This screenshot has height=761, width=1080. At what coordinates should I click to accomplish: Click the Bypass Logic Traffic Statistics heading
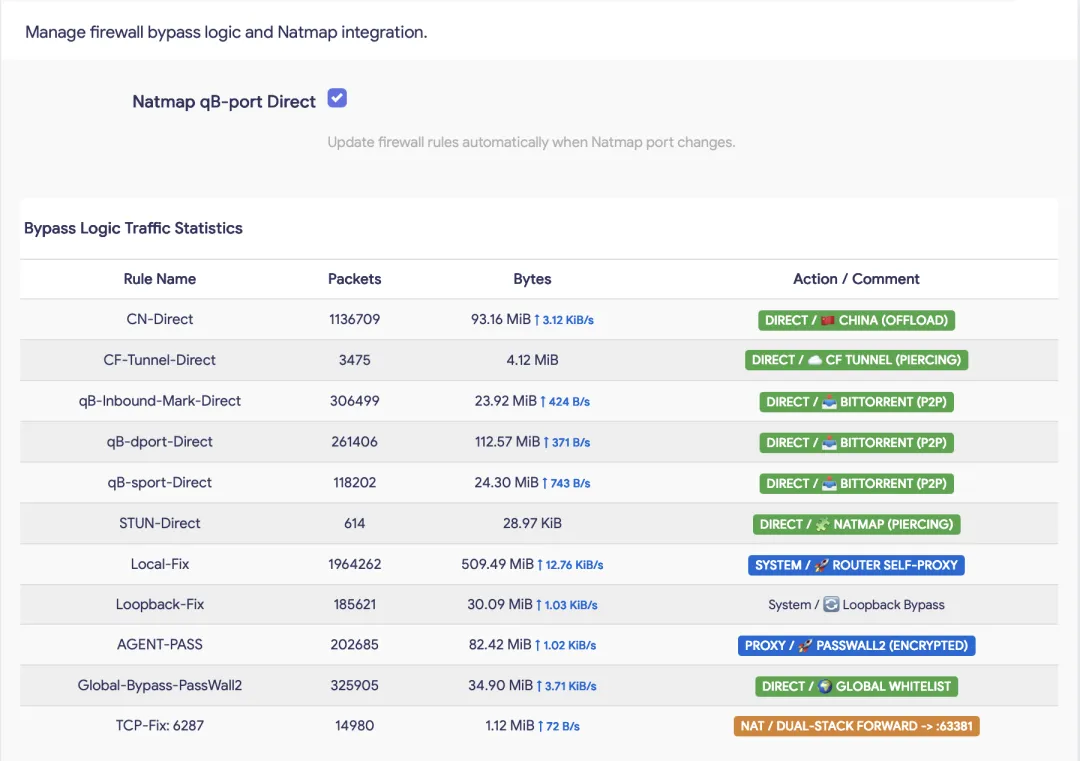[x=134, y=228]
